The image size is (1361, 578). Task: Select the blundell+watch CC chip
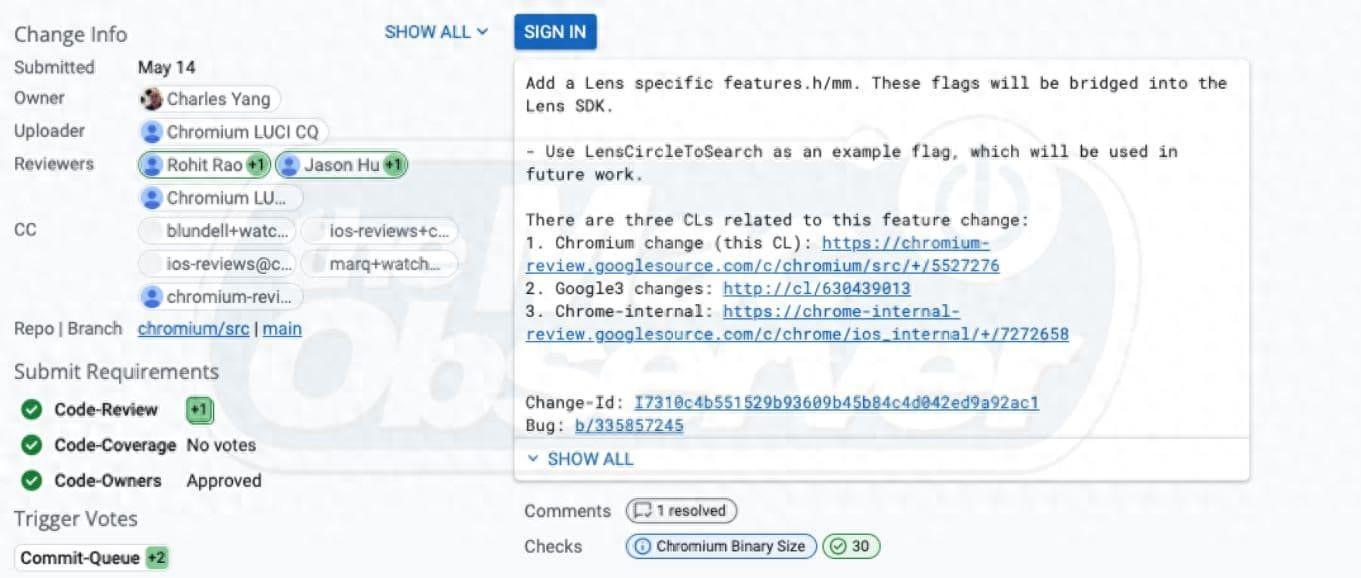220,231
